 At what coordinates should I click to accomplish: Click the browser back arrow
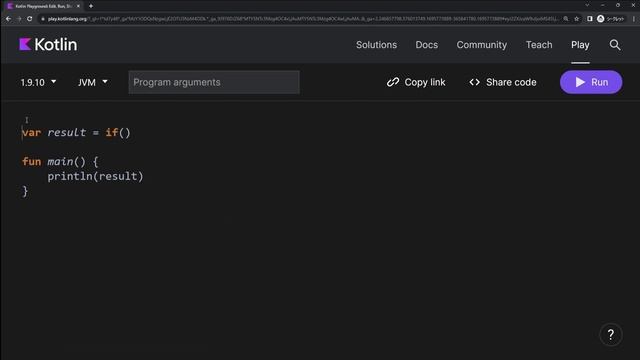click(8, 19)
